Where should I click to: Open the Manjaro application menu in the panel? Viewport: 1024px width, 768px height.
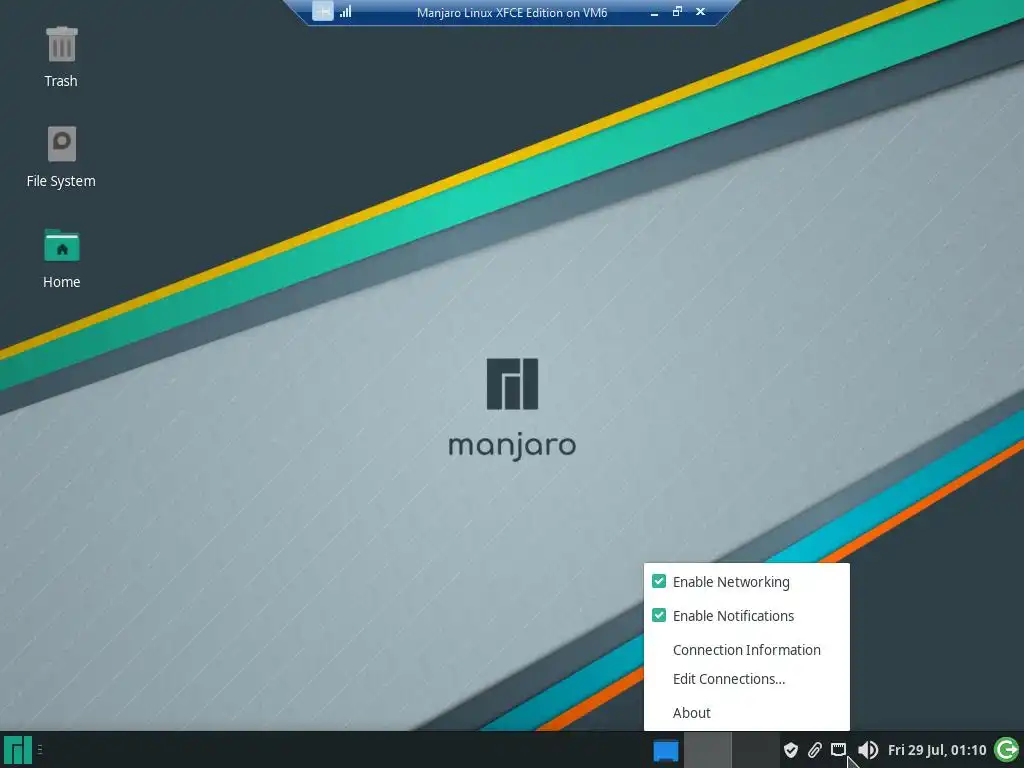[x=18, y=750]
